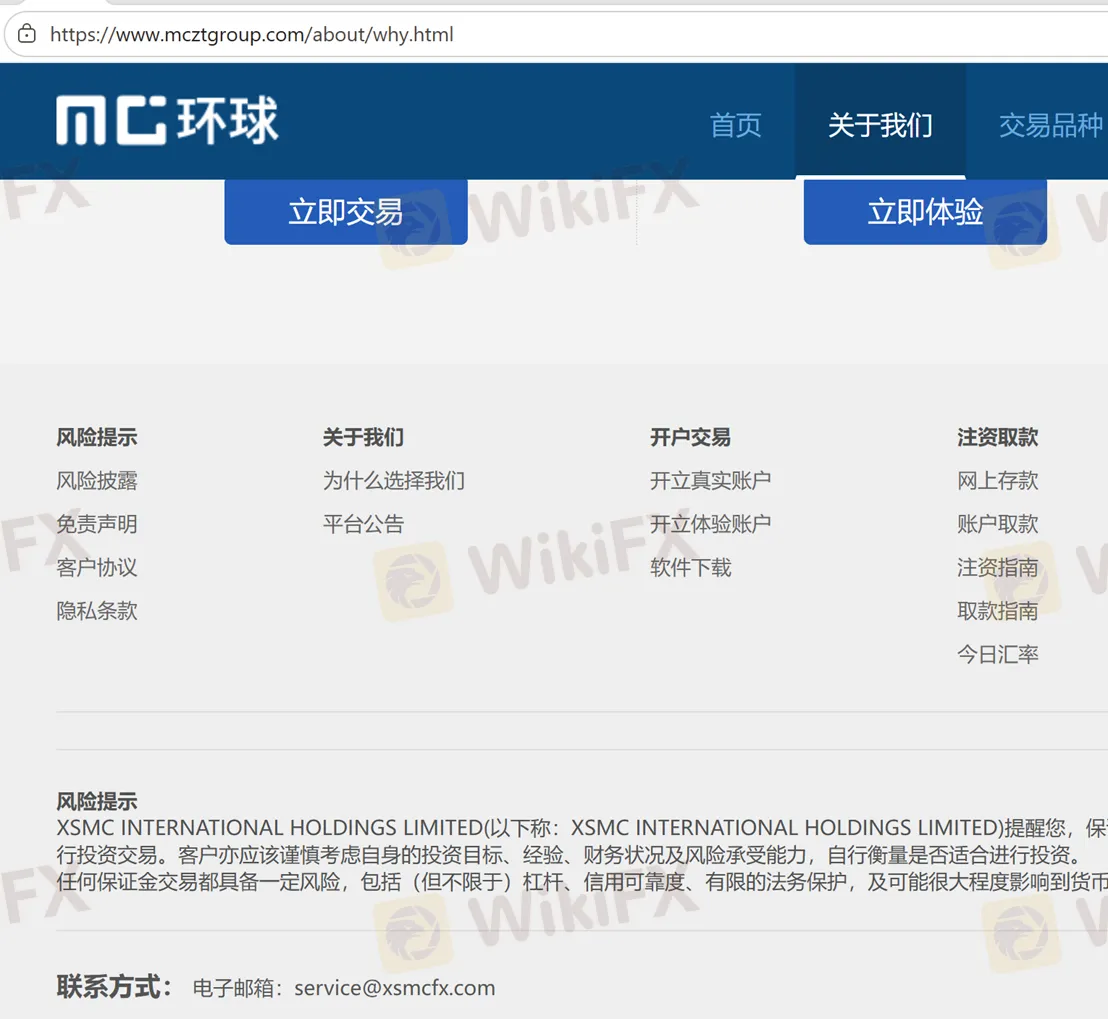Viewport: 1108px width, 1019px height.
Task: Select the browser address bar URL
Action: tap(252, 35)
